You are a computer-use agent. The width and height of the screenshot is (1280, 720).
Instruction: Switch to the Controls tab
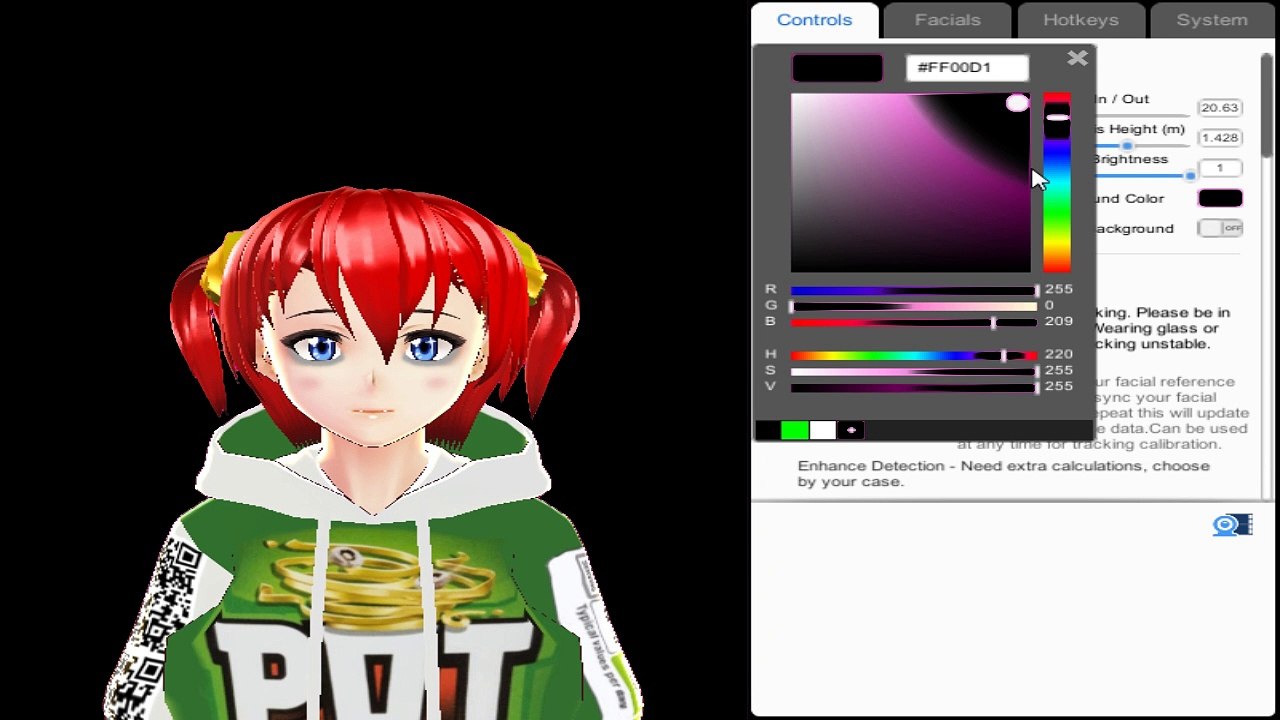[x=815, y=20]
